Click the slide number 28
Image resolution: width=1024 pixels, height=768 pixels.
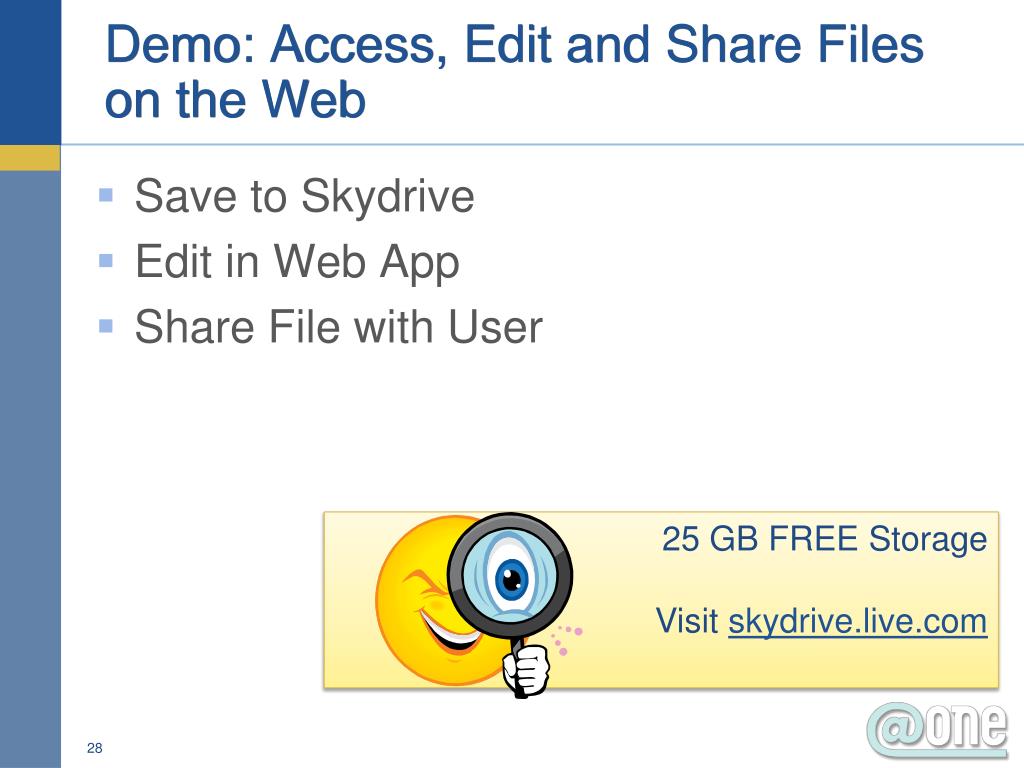click(95, 748)
